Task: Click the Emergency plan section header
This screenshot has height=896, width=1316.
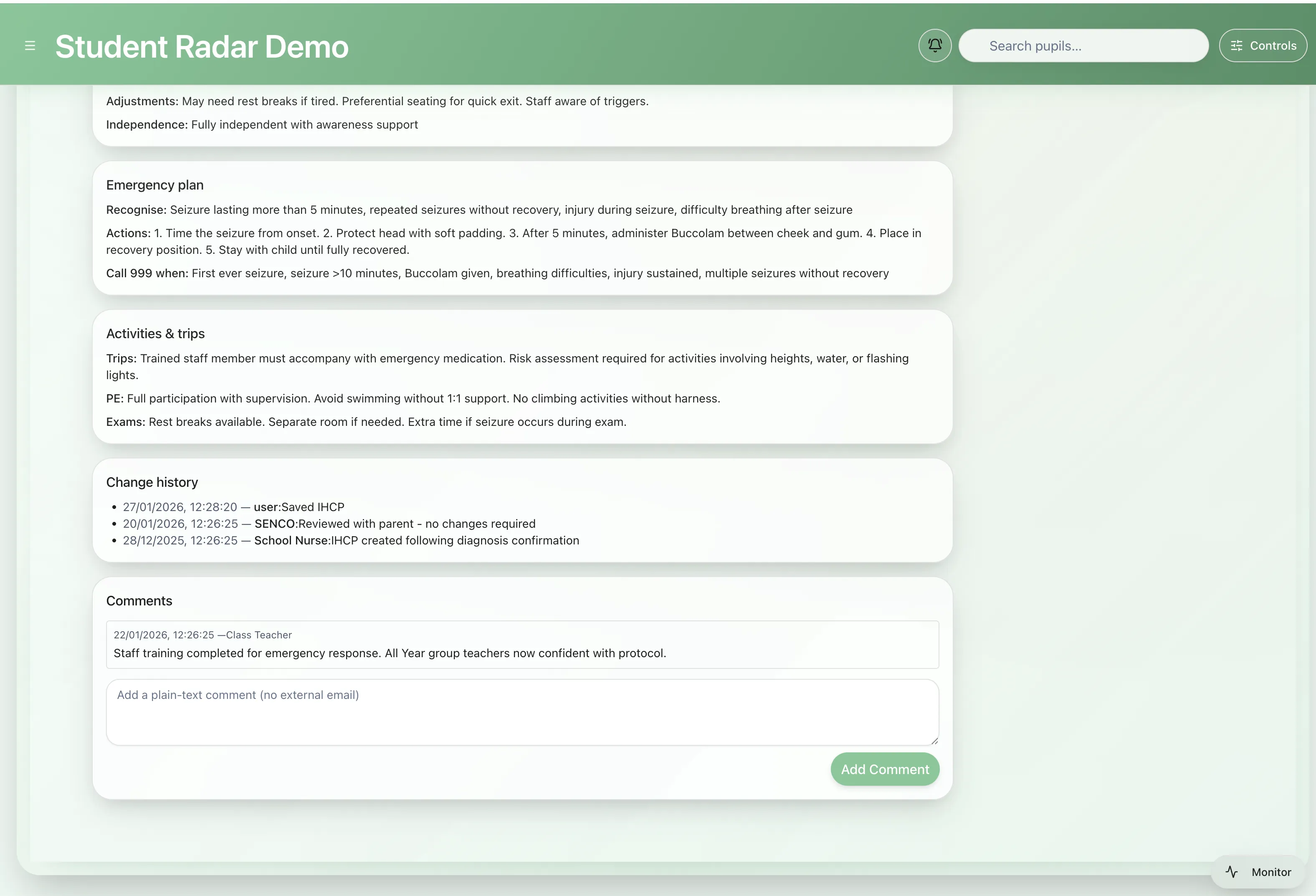Action: click(x=154, y=185)
